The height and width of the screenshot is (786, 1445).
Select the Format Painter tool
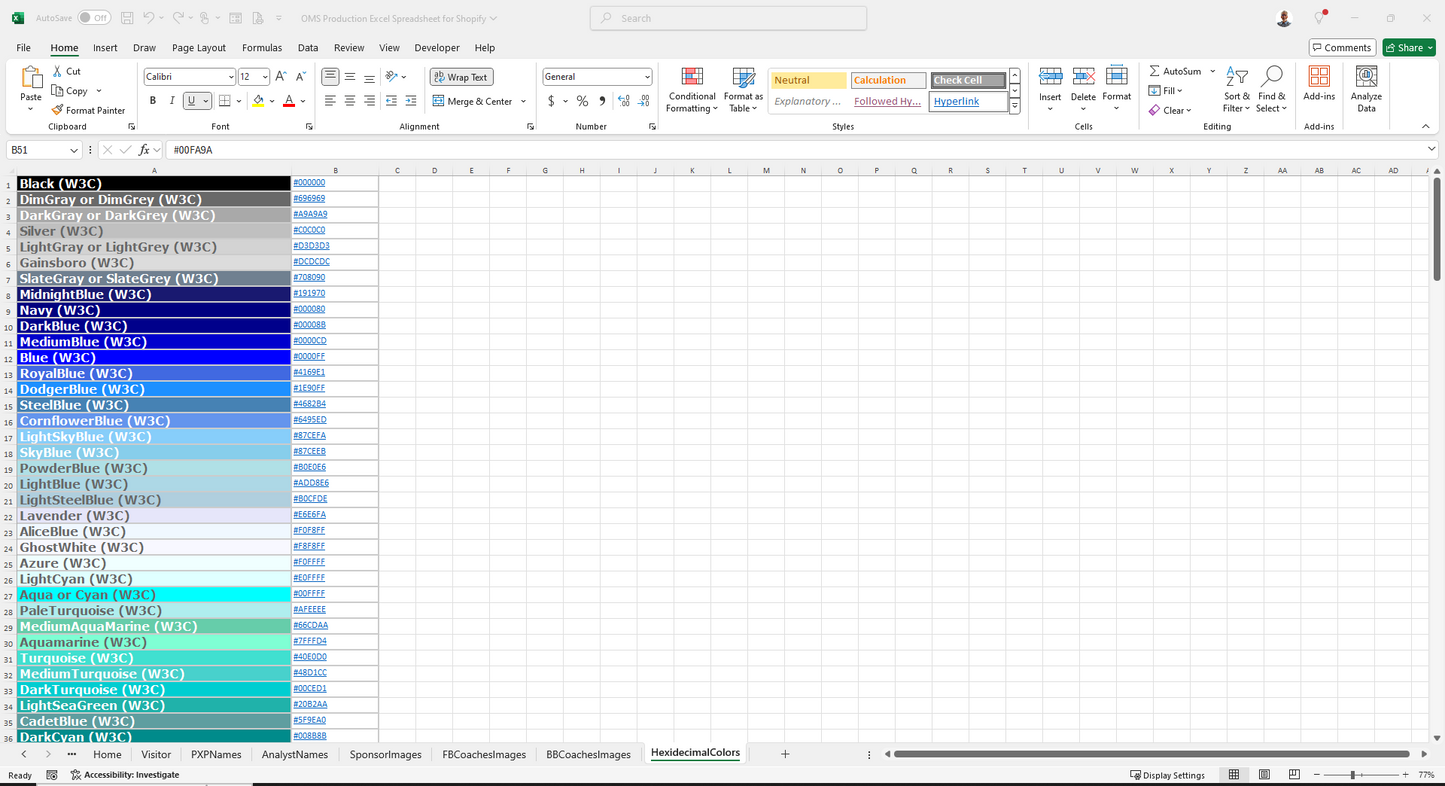[x=88, y=110]
